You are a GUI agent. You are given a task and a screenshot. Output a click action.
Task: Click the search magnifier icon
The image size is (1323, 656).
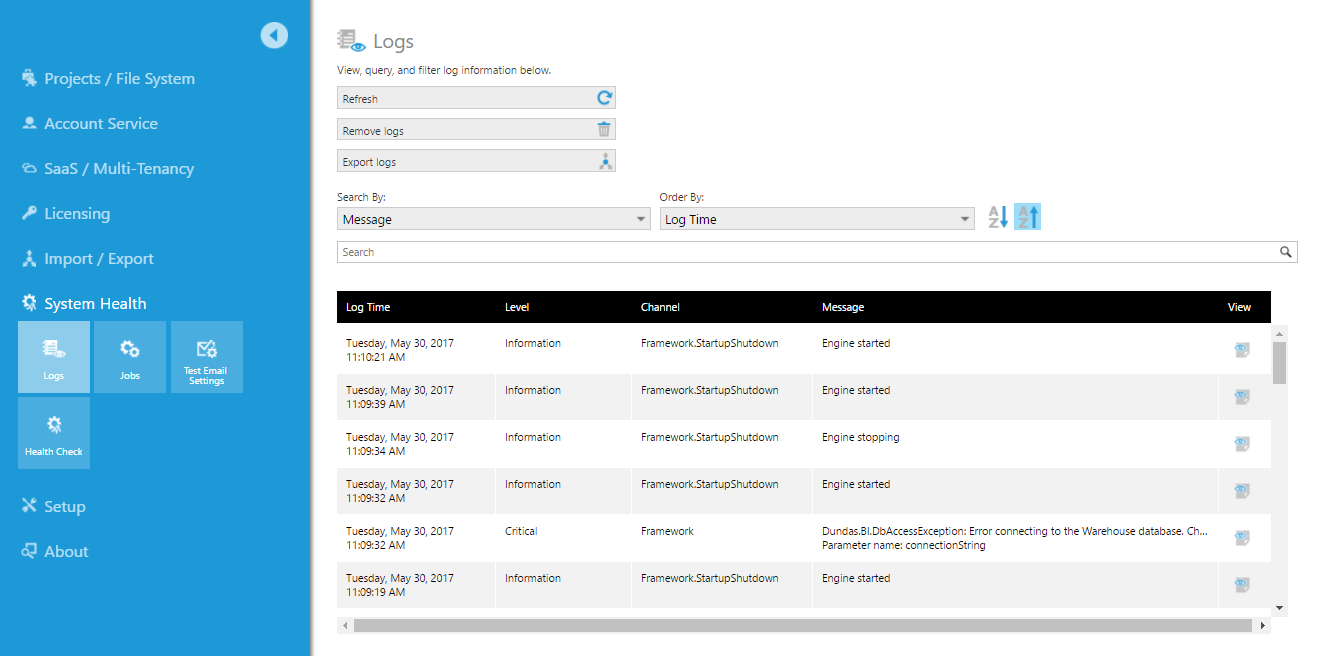1286,252
